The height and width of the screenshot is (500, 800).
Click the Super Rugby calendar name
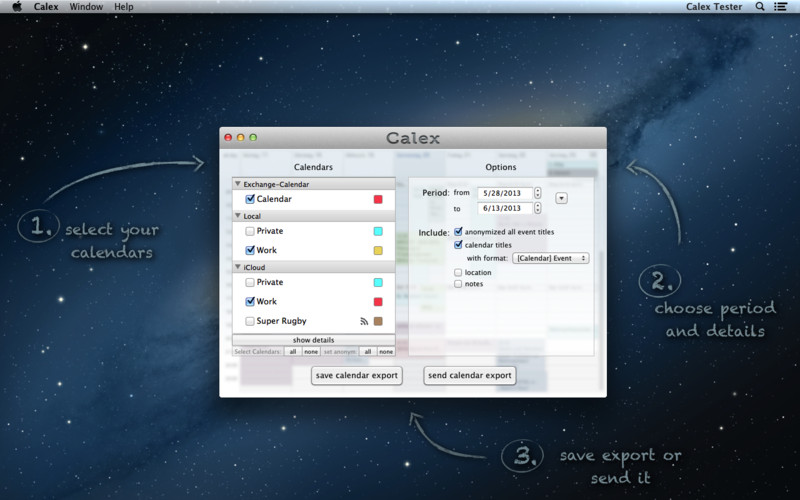point(281,321)
